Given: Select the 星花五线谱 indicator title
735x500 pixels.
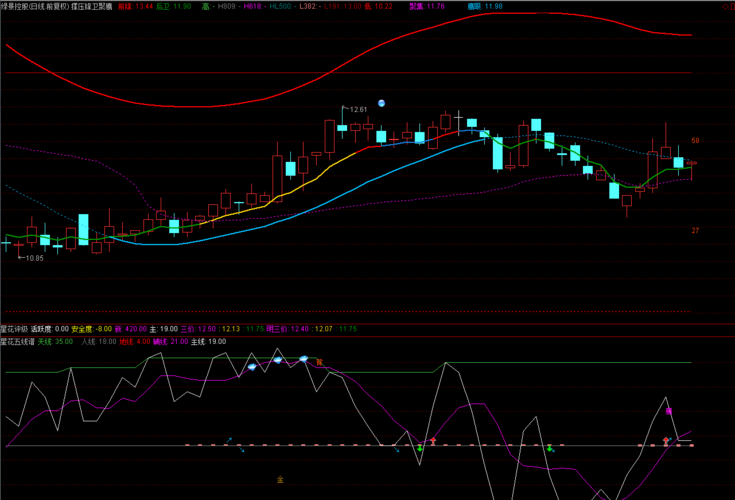Looking at the screenshot, I should click(x=17, y=342).
